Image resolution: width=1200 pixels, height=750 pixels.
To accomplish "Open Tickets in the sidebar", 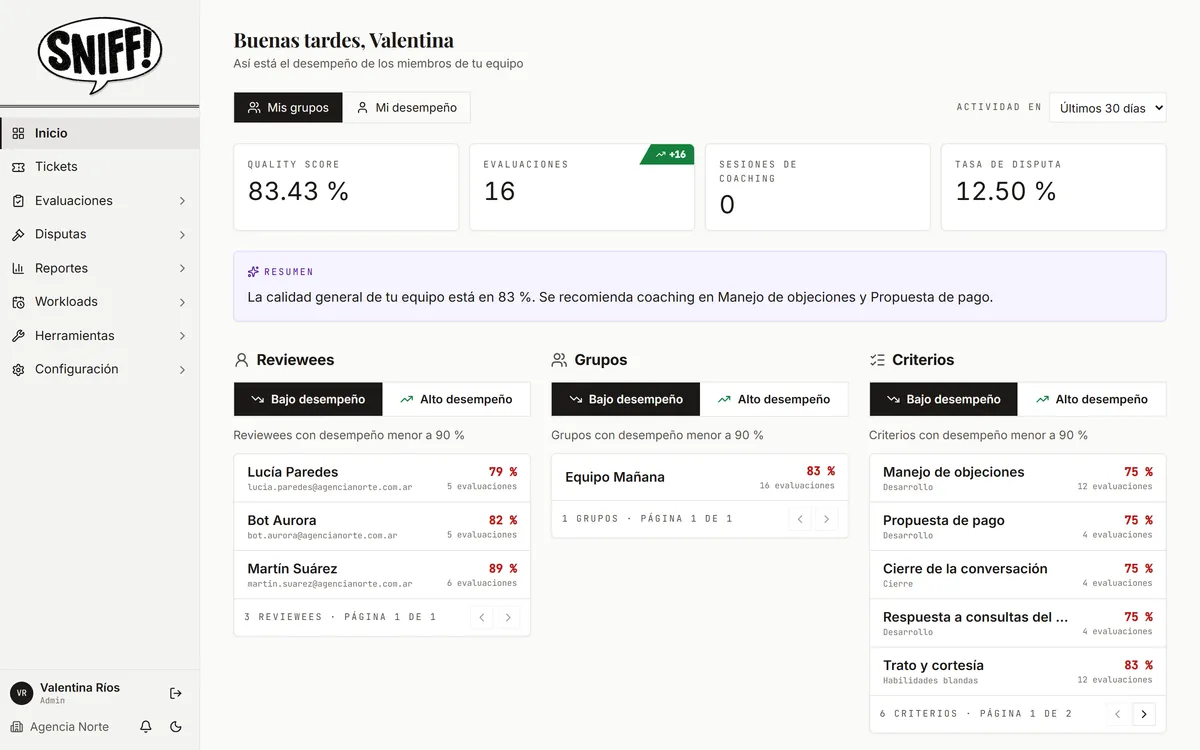I will pos(100,167).
